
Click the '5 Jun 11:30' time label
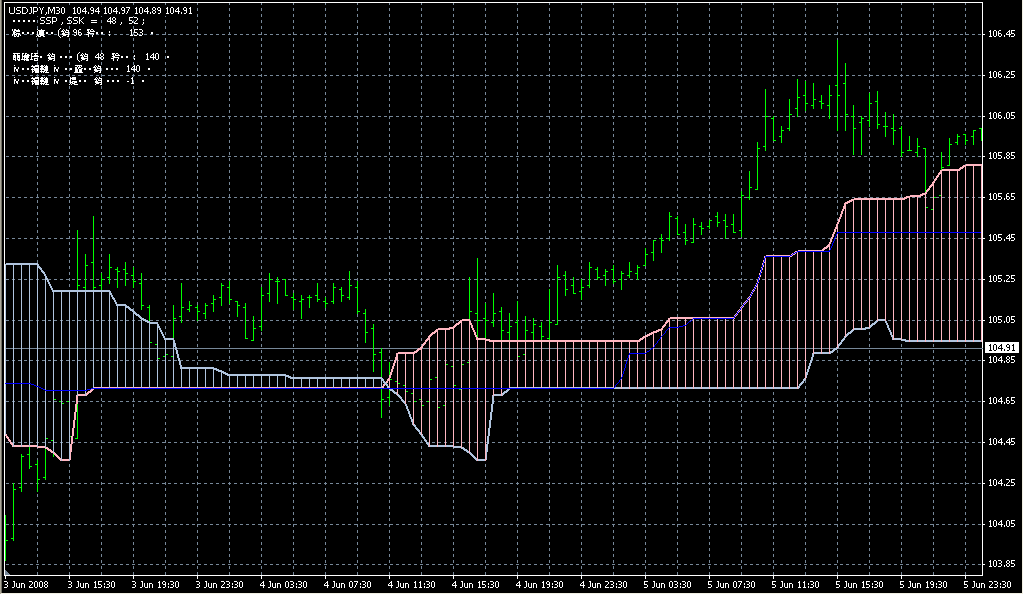pos(795,585)
